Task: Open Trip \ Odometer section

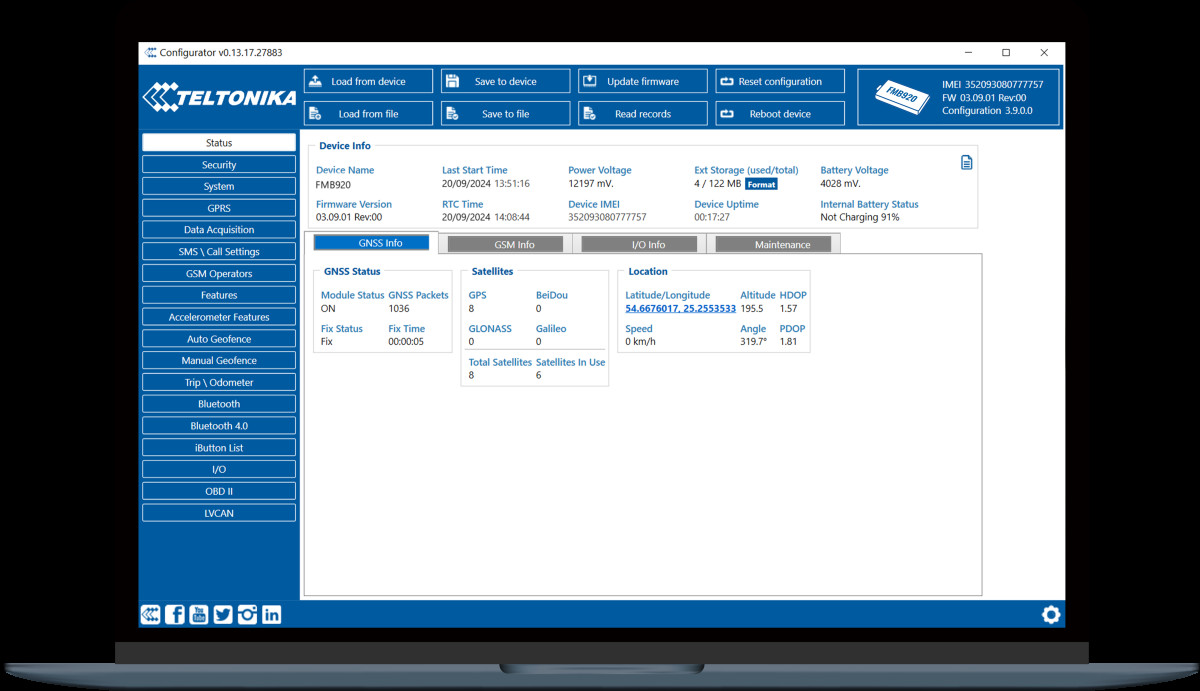Action: 219,382
